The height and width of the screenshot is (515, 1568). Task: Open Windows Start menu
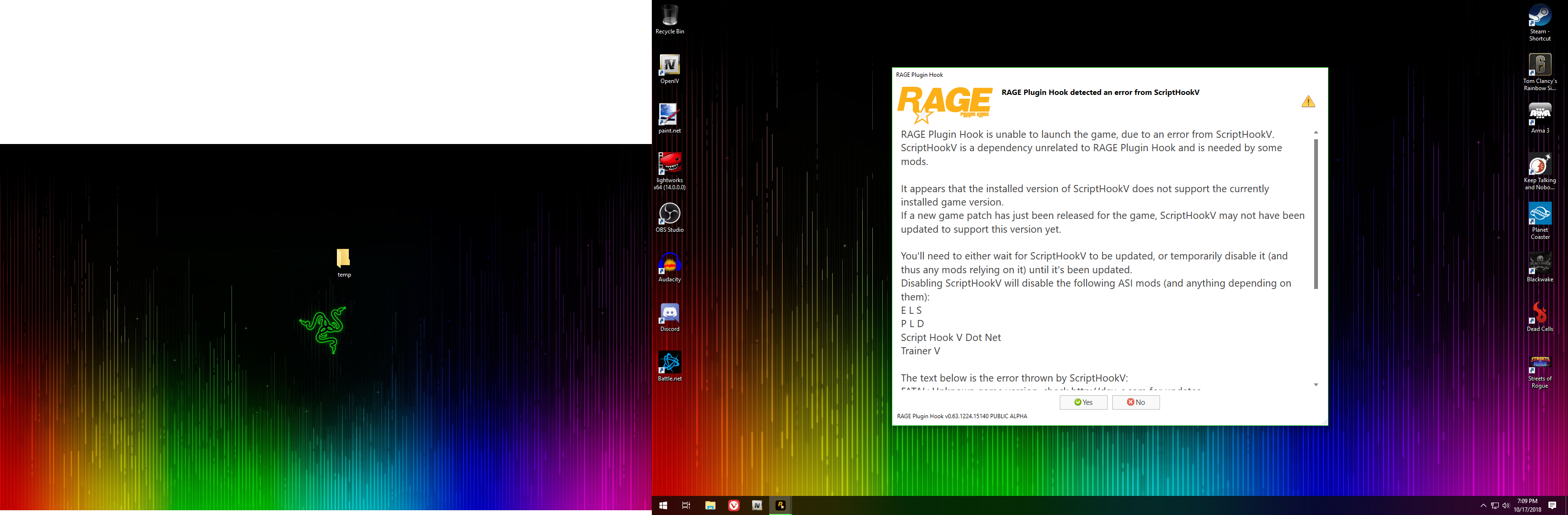click(x=663, y=505)
